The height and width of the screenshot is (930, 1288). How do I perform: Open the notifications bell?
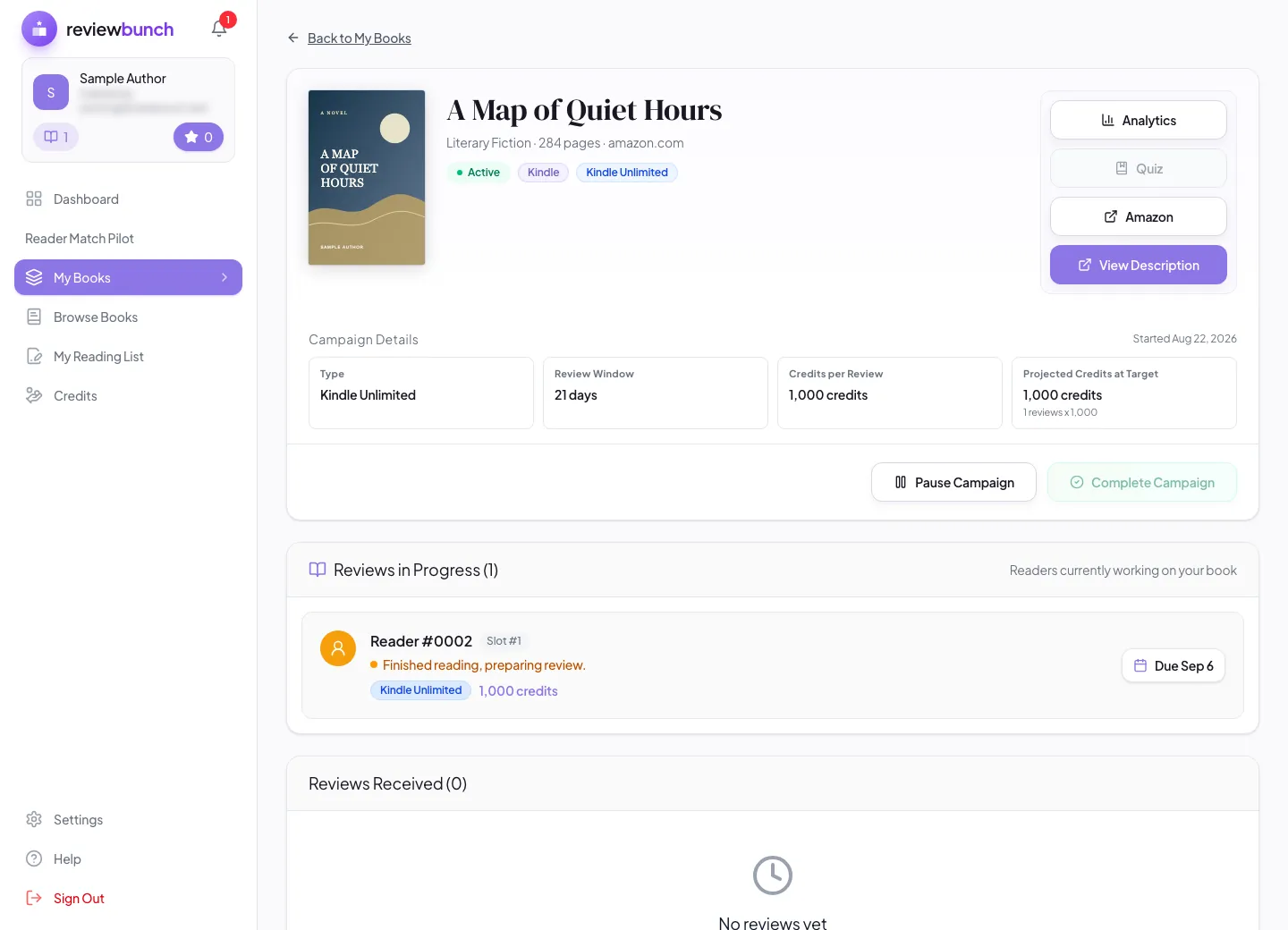click(219, 29)
